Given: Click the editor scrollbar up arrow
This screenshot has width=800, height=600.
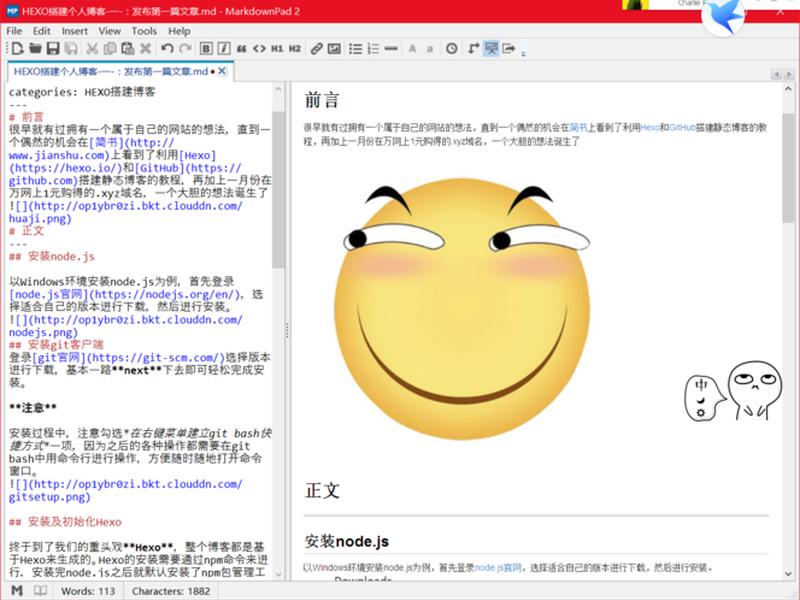Looking at the screenshot, I should pyautogui.click(x=278, y=89).
